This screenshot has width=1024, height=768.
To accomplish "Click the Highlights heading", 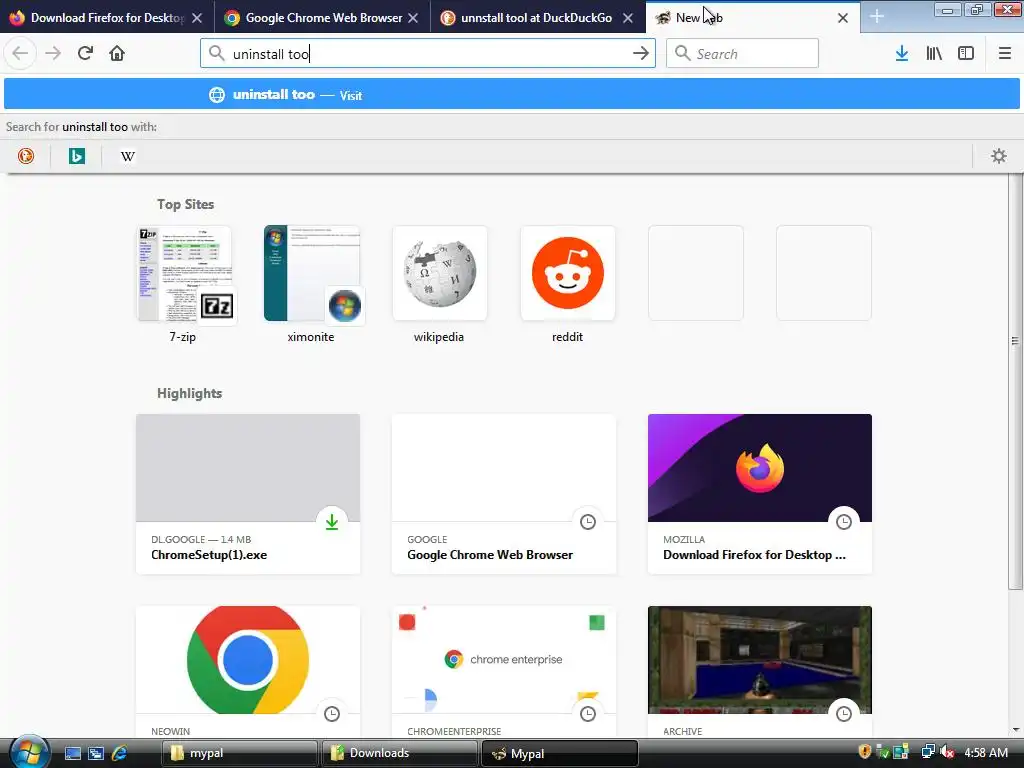I will coord(189,393).
